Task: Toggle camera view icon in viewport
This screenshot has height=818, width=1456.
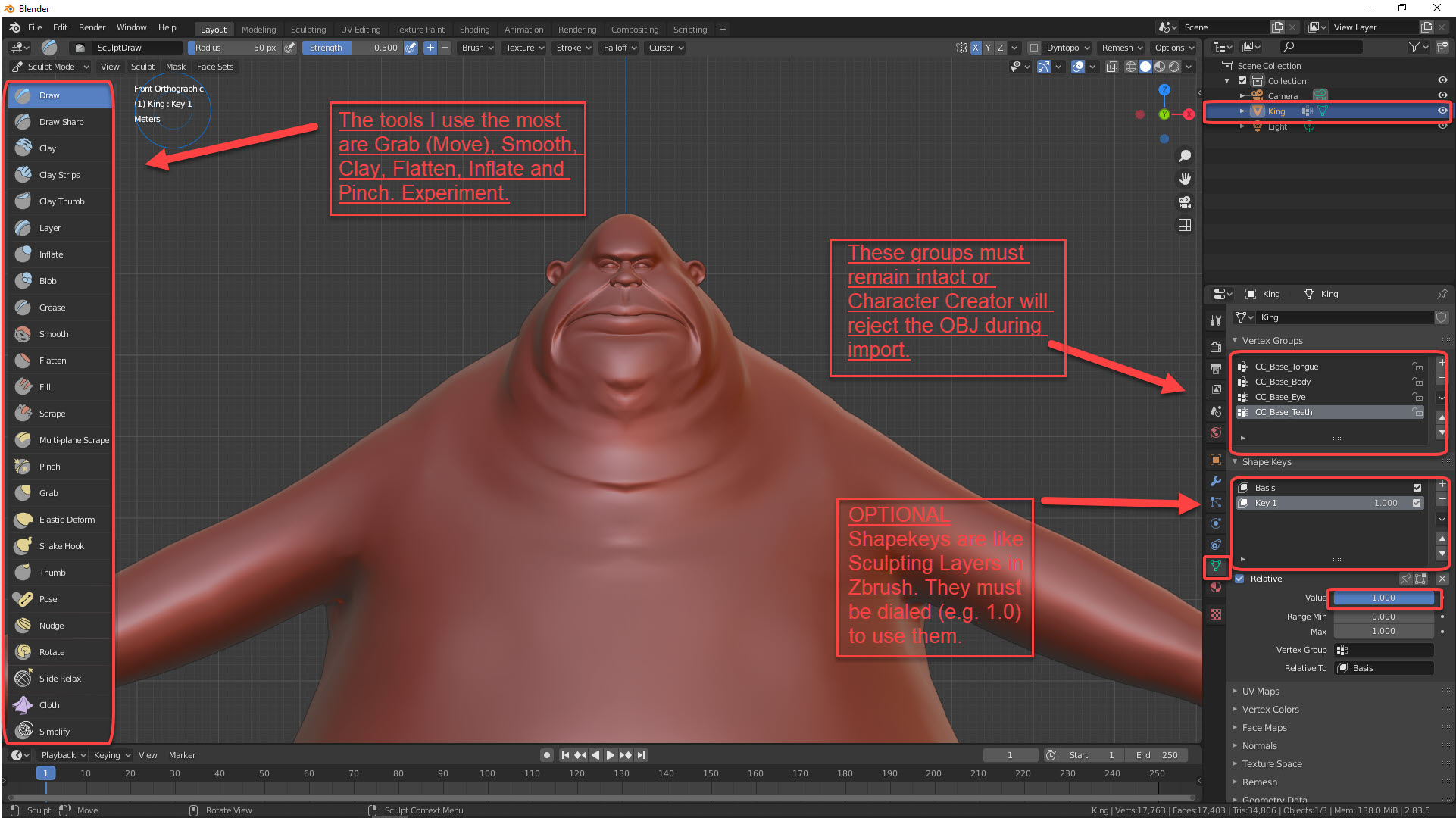Action: 1185,202
